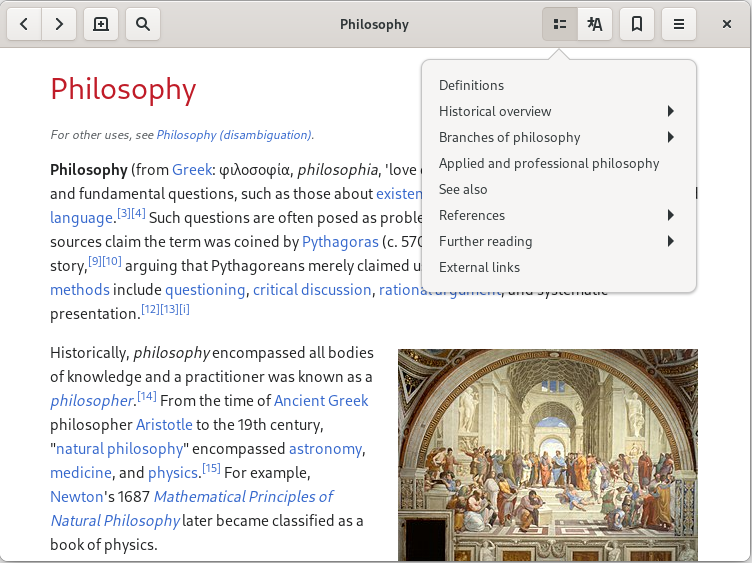Follow the Newton link
Screen dimensions: 752x563
77,496
